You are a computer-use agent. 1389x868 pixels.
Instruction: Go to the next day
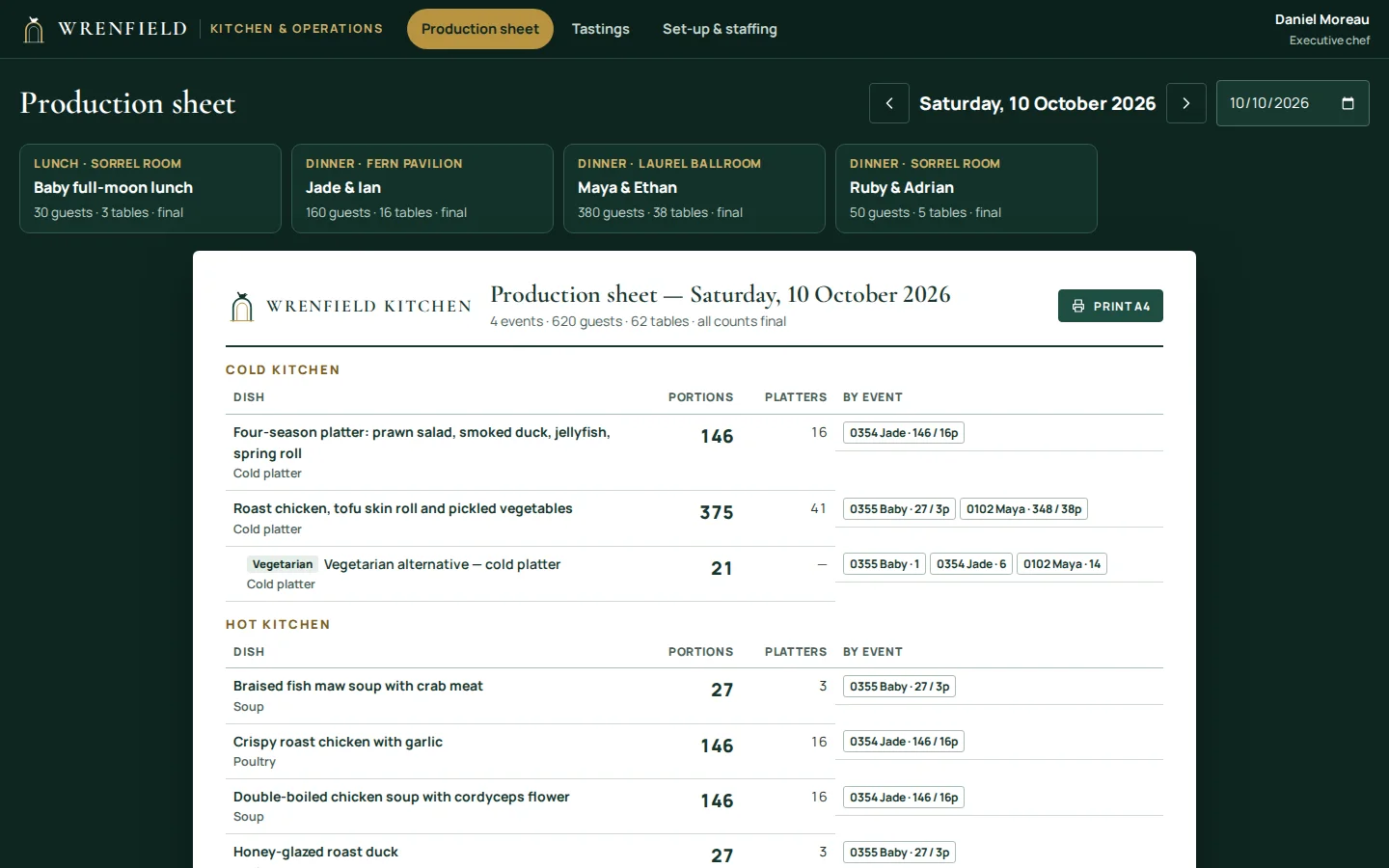1186,103
